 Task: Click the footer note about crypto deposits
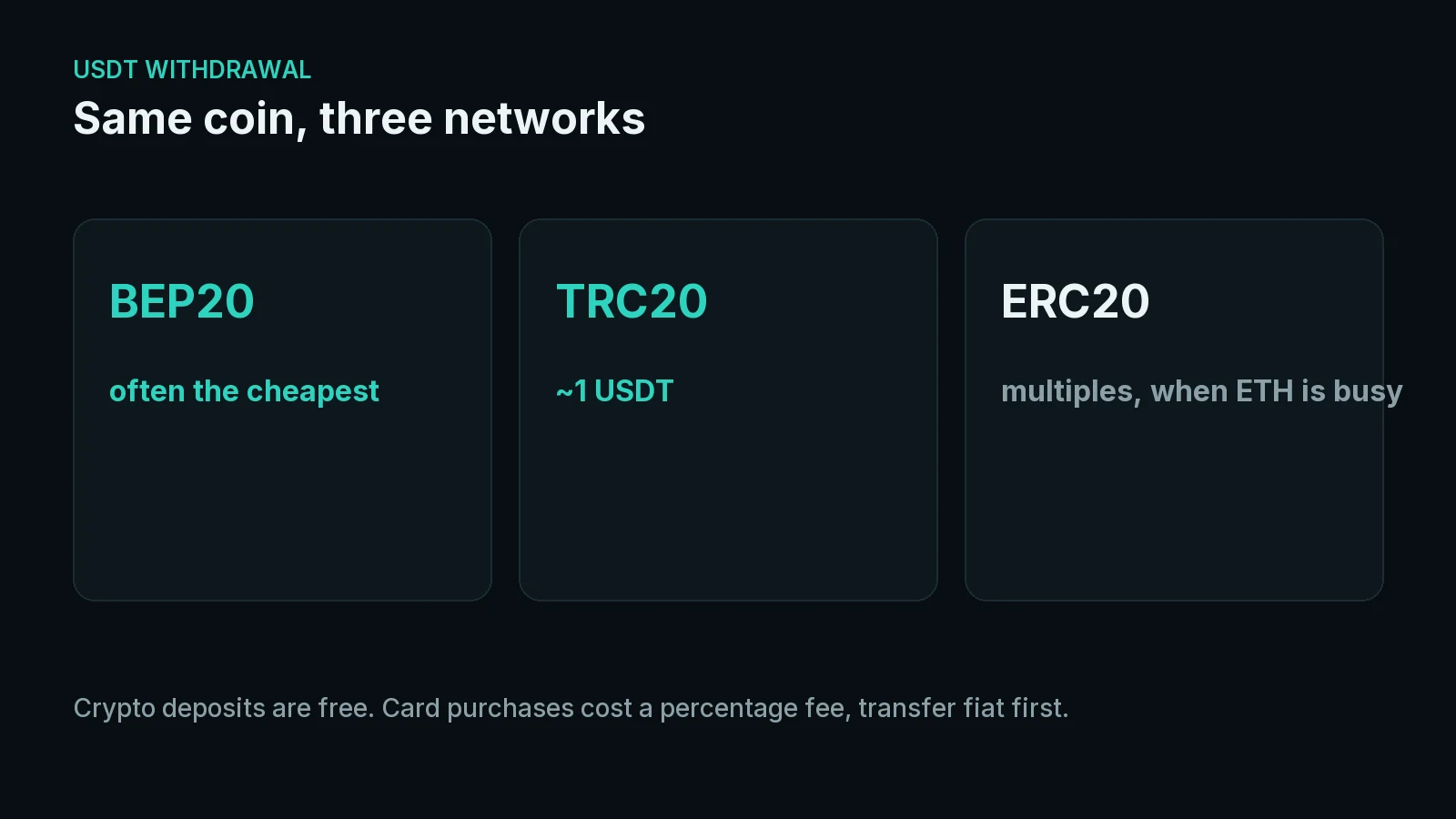pyautogui.click(x=571, y=708)
